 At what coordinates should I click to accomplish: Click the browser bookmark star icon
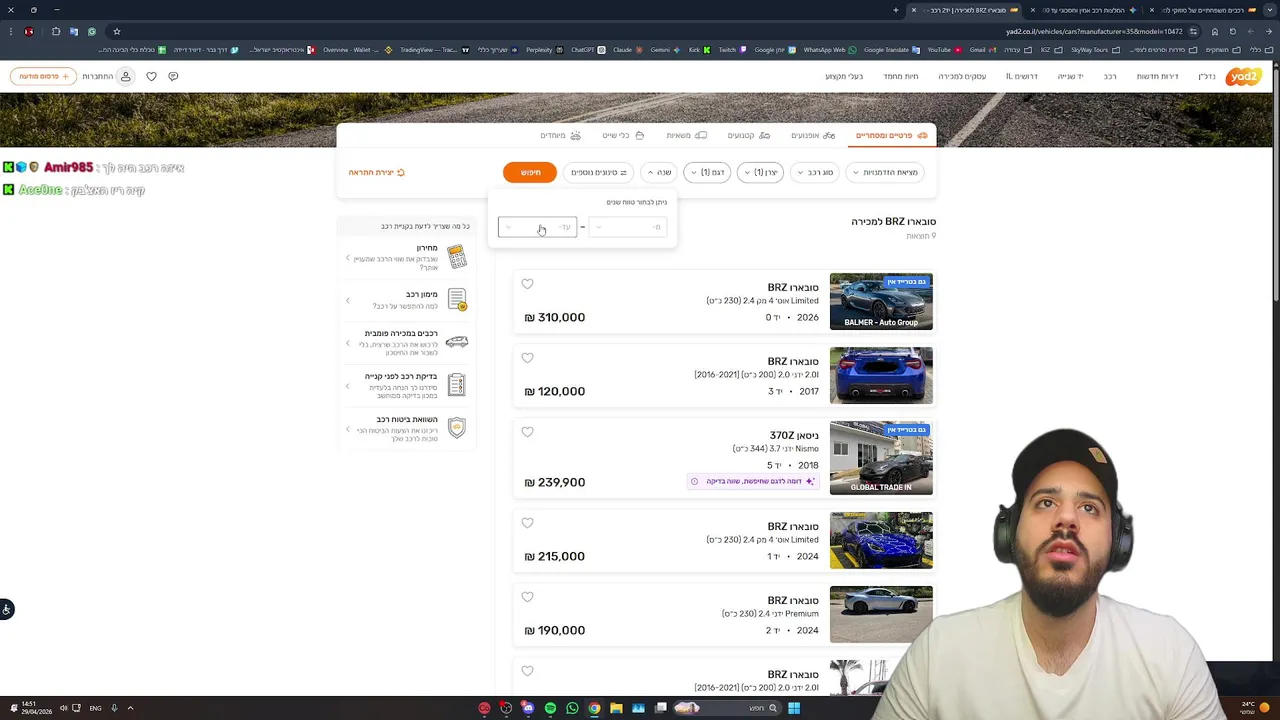(x=116, y=31)
